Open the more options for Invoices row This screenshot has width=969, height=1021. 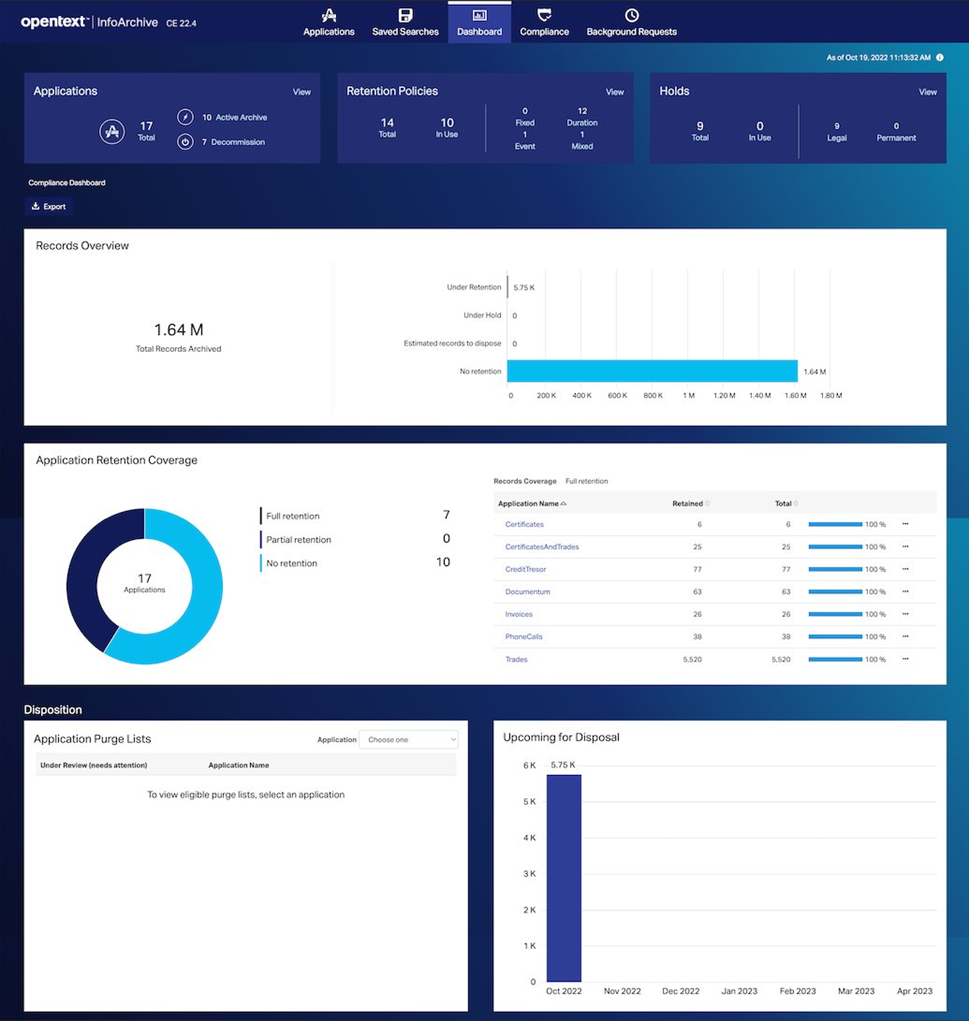click(905, 614)
